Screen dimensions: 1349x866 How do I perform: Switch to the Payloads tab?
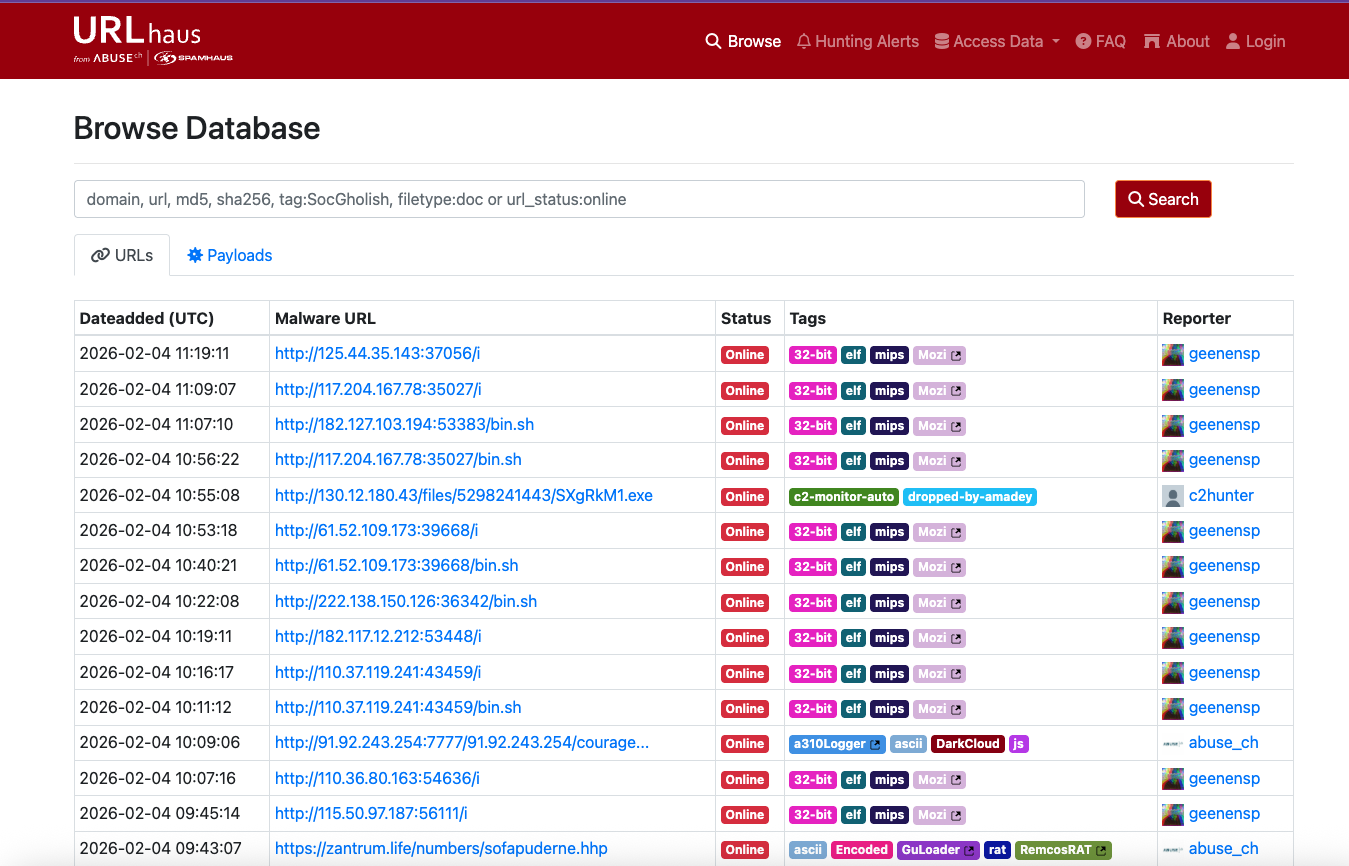[229, 255]
